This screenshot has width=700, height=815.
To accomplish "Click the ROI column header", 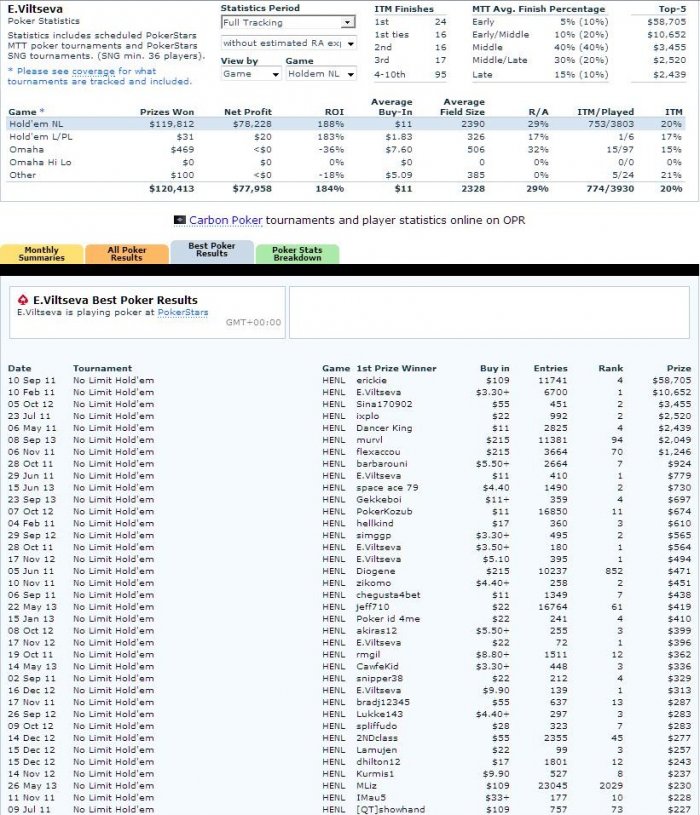I will [335, 112].
